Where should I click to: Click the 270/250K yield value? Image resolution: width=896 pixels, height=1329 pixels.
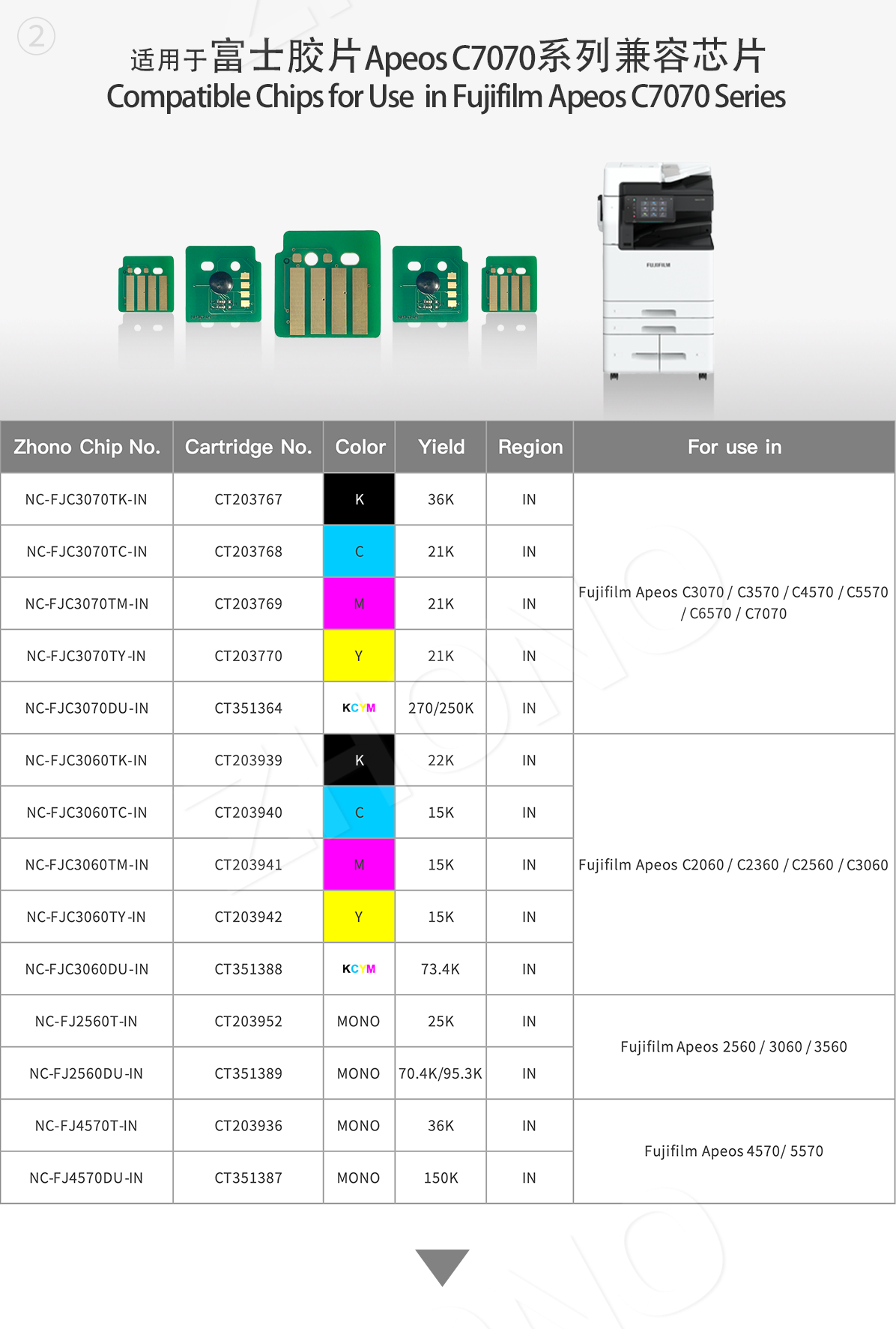coord(441,708)
